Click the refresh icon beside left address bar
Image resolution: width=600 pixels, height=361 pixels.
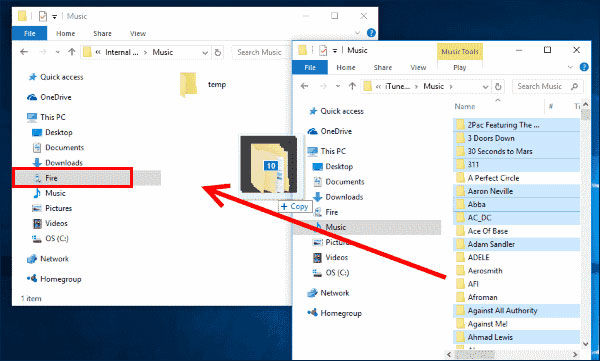pos(218,52)
